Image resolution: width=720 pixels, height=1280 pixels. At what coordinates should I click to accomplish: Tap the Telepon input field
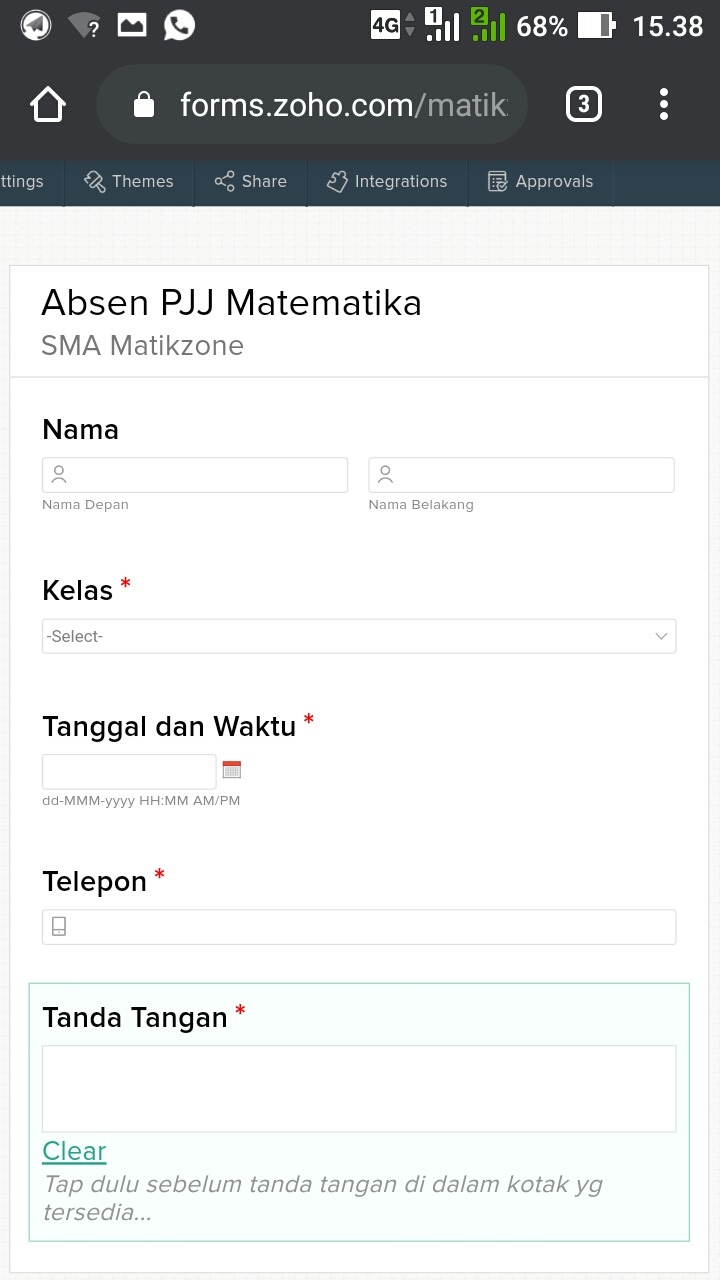359,927
